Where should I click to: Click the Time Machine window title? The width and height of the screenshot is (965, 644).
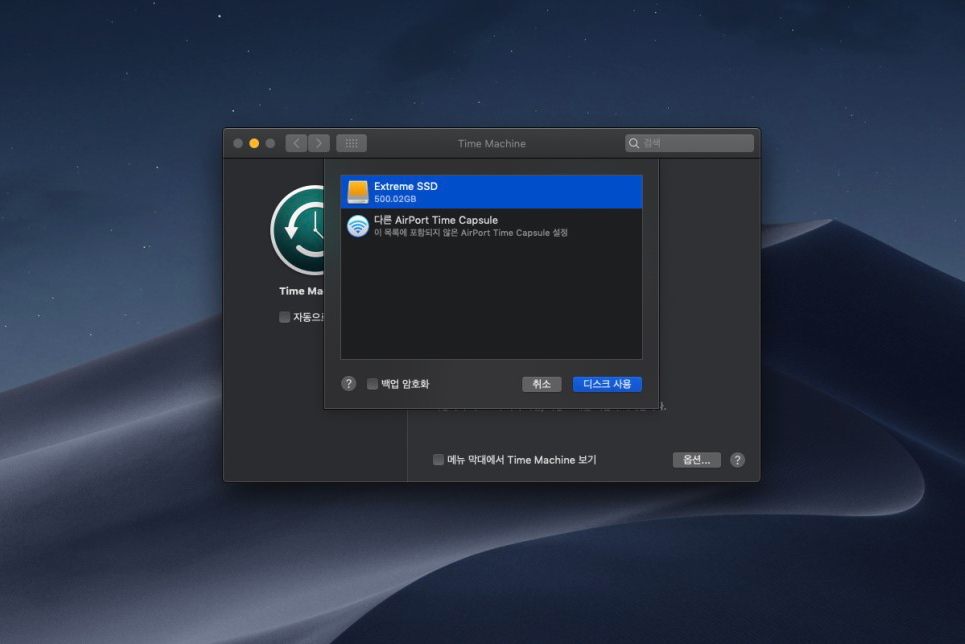[491, 143]
